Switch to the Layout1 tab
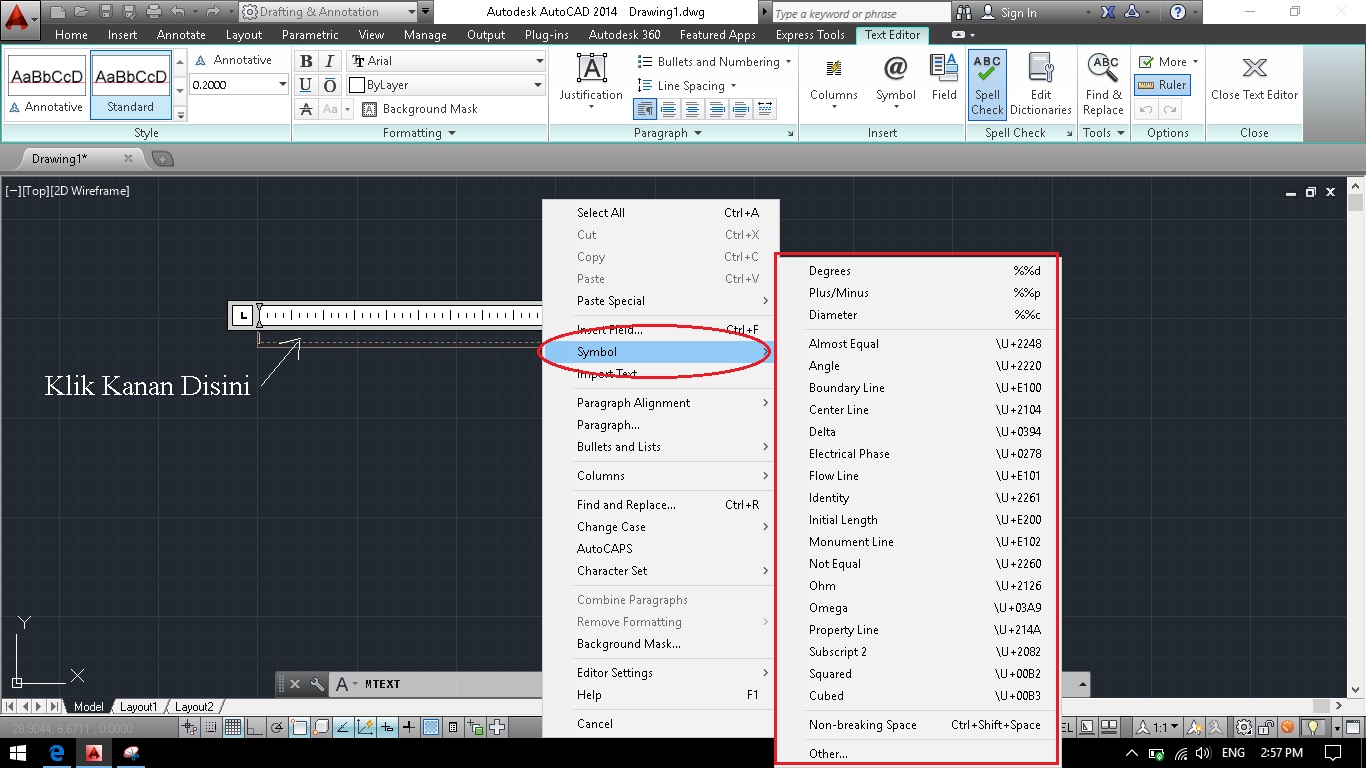Viewport: 1366px width, 768px height. (139, 706)
